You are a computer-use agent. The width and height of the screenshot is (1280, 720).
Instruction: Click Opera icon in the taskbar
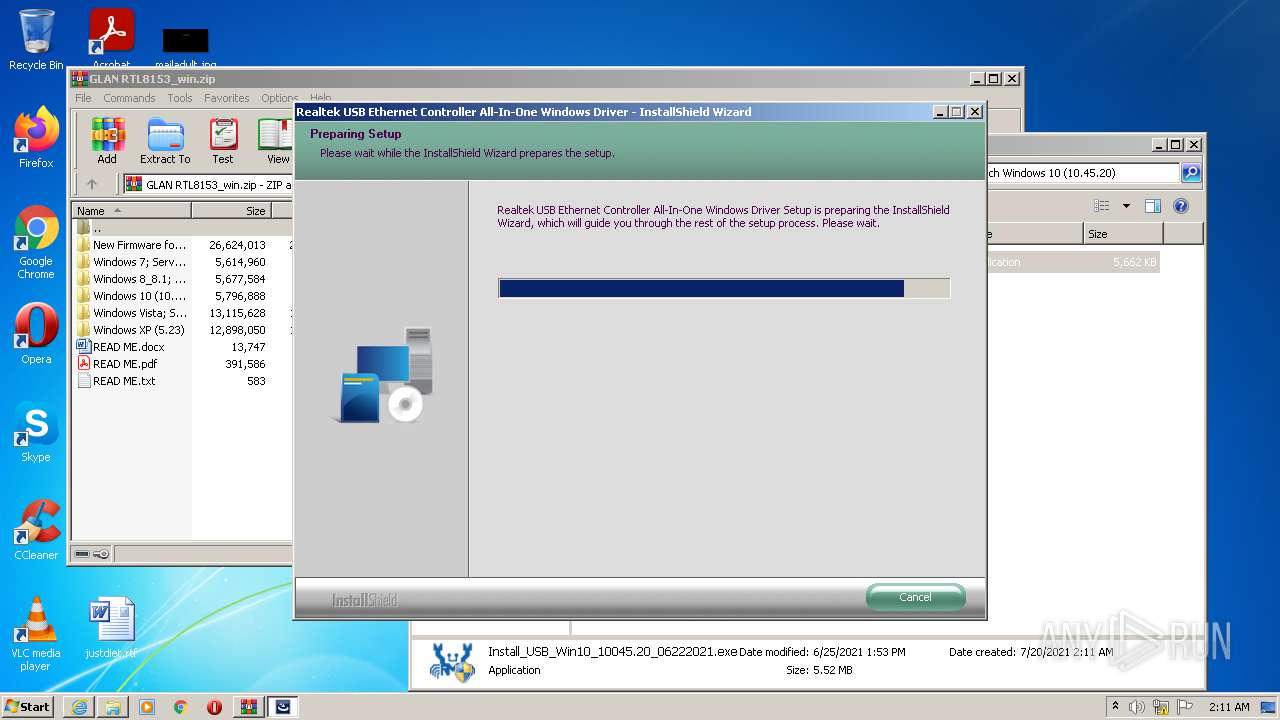pyautogui.click(x=214, y=707)
